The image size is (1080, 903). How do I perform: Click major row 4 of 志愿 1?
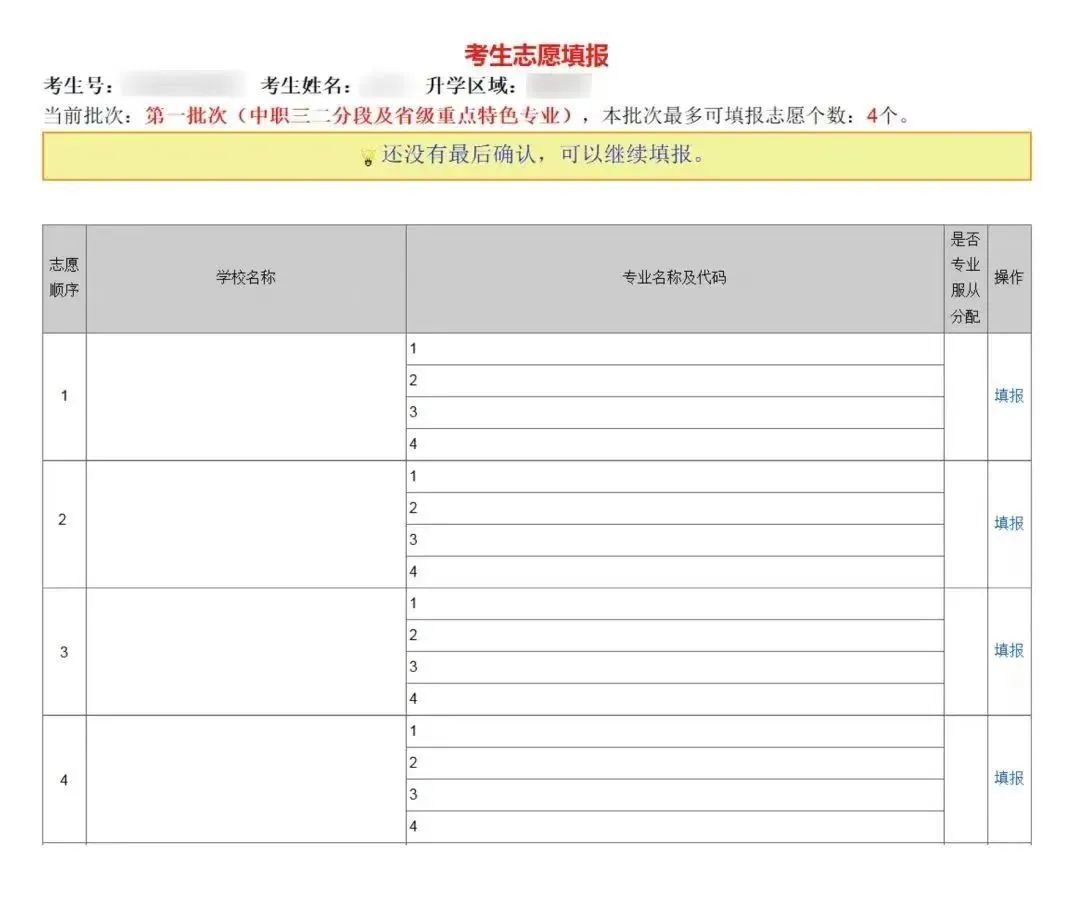tap(675, 444)
